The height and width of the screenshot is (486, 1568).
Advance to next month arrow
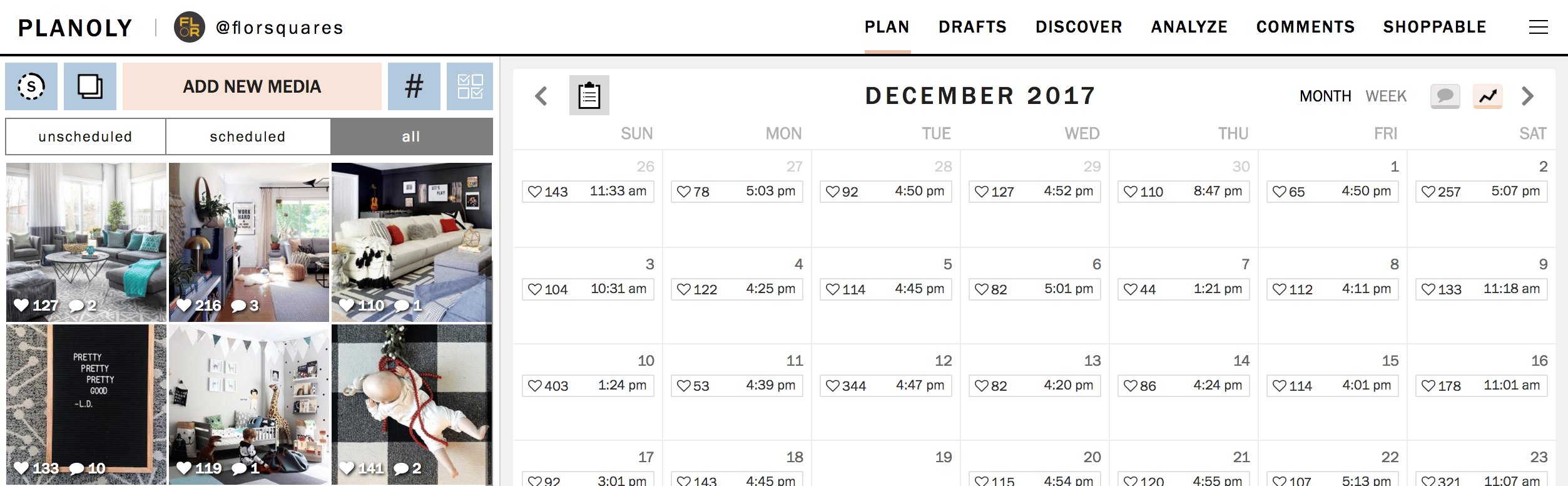click(1527, 96)
